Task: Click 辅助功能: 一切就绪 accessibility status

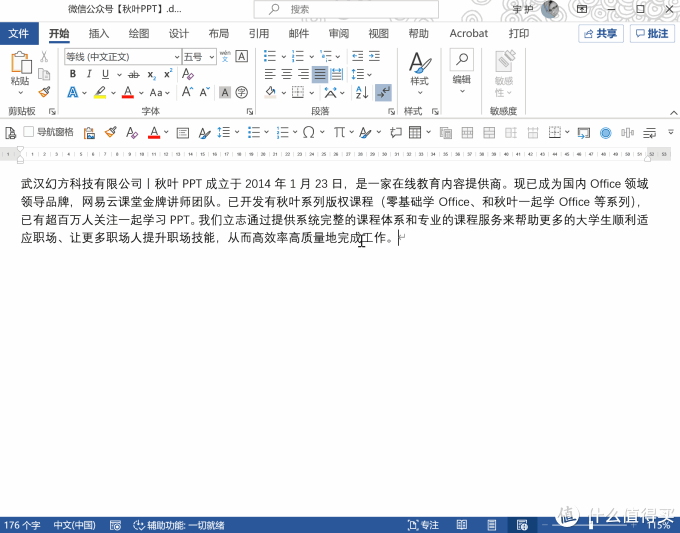Action: (x=179, y=525)
